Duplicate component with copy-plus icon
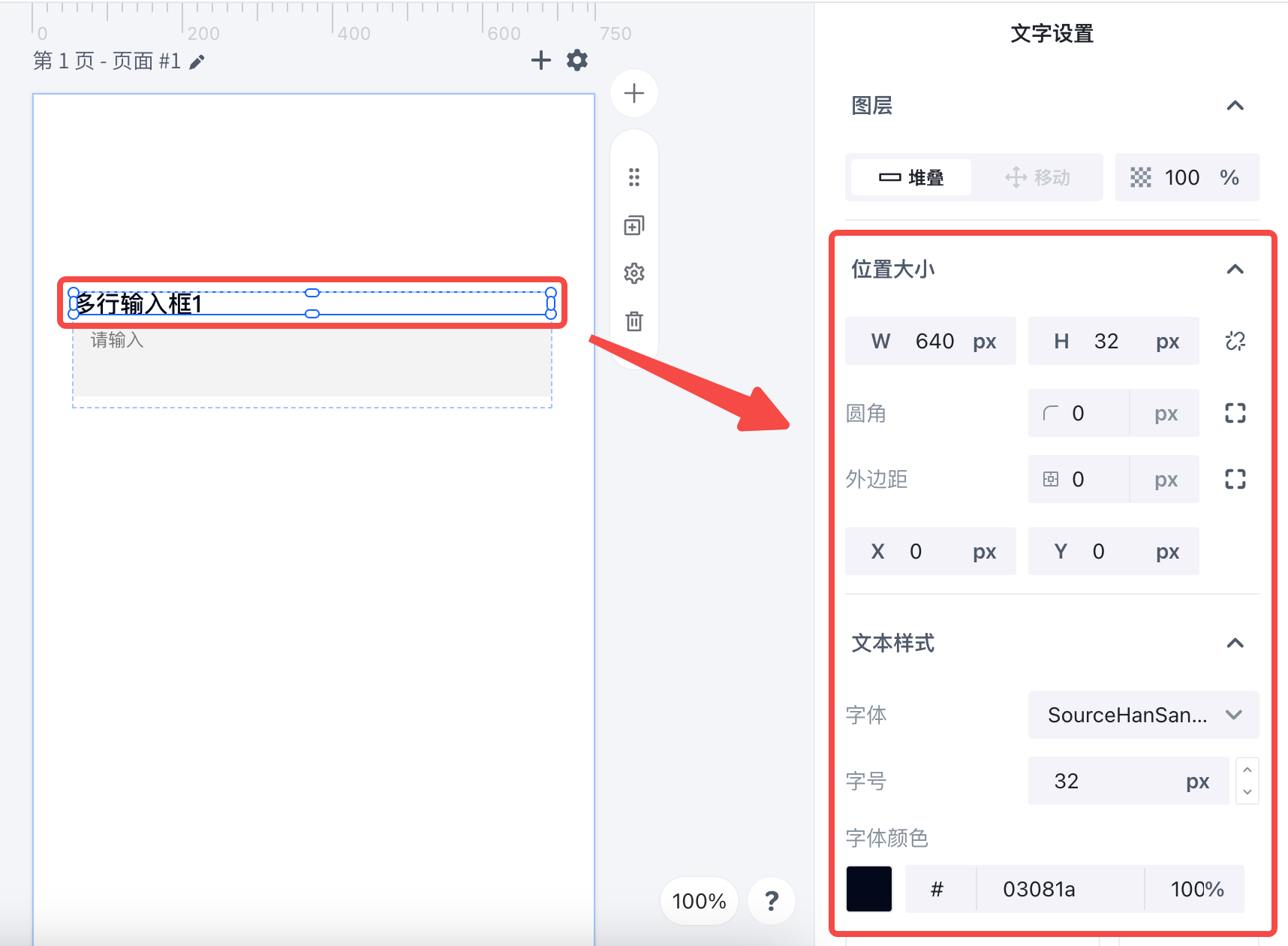The width and height of the screenshot is (1288, 946). (634, 225)
